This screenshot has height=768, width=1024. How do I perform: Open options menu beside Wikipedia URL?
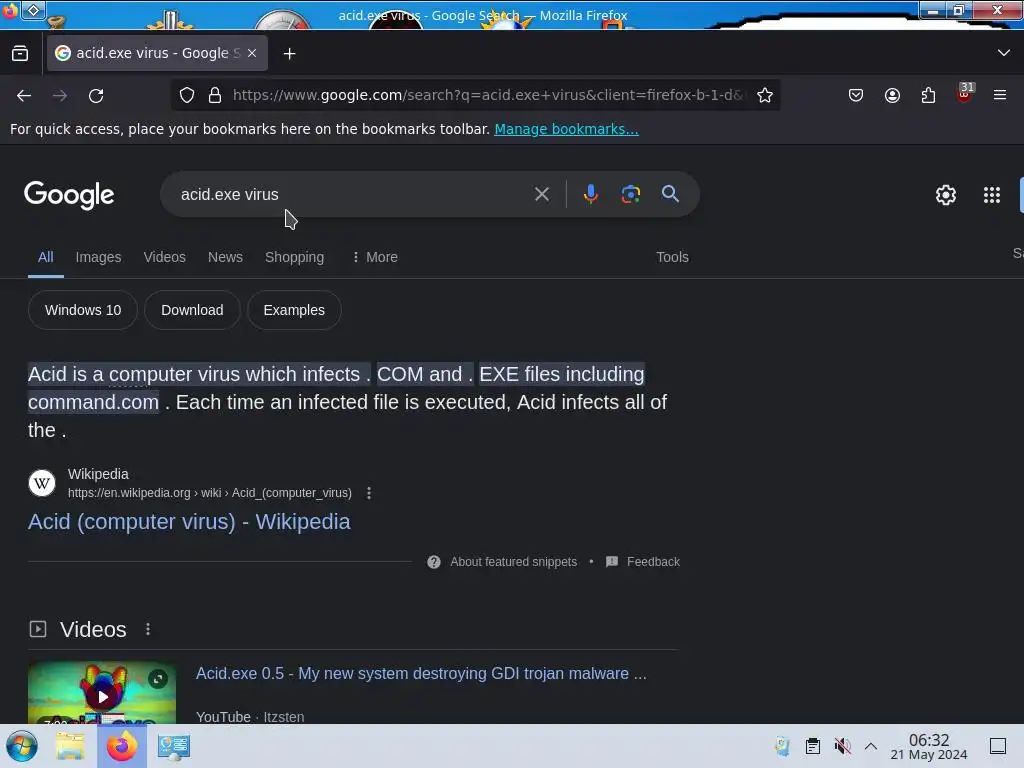tap(369, 493)
